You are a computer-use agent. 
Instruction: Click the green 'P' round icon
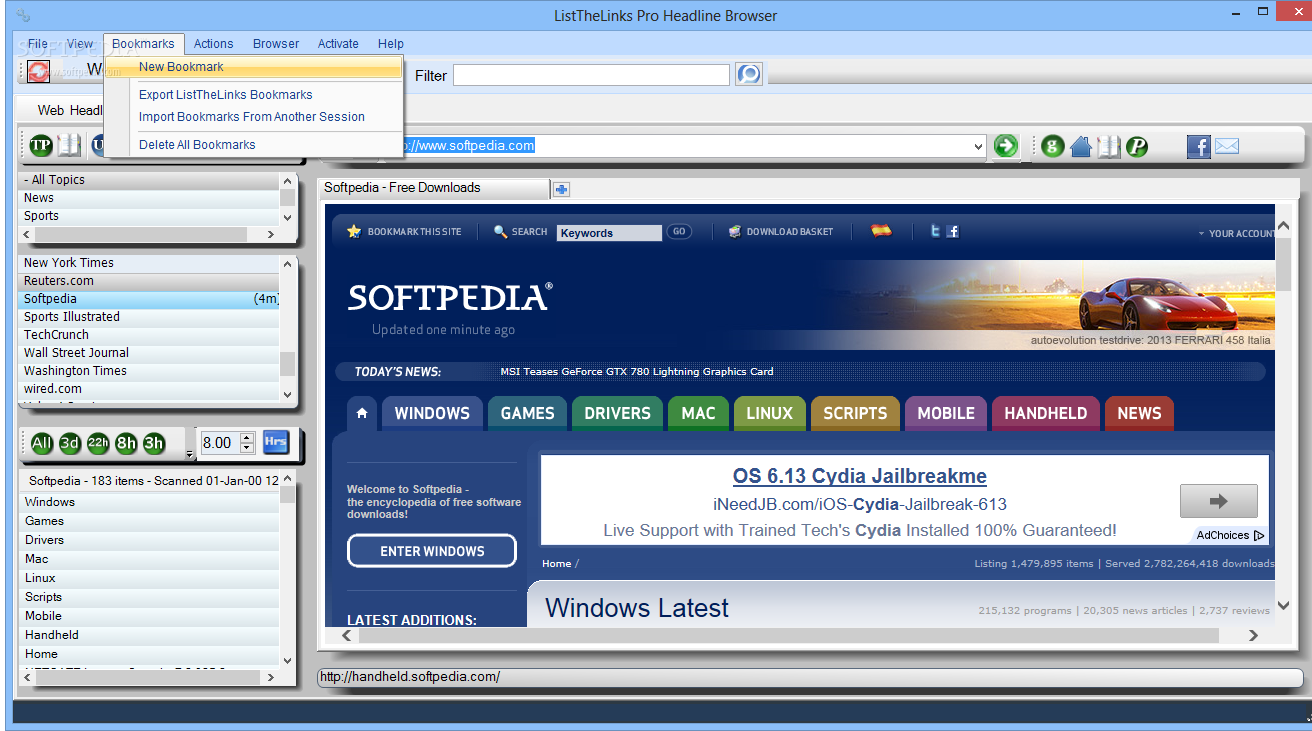click(x=1137, y=146)
